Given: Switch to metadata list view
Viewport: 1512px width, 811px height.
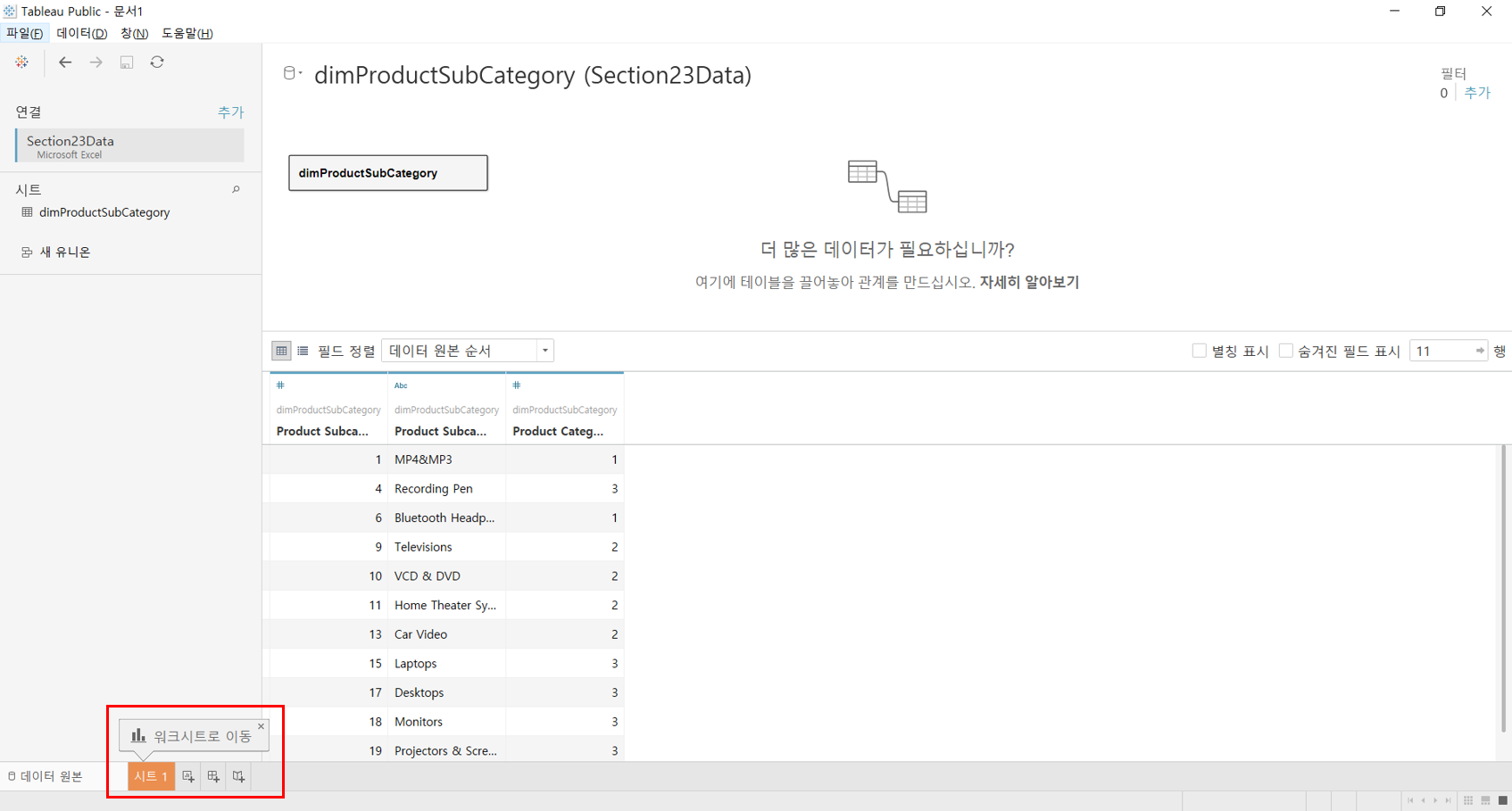Looking at the screenshot, I should [303, 351].
